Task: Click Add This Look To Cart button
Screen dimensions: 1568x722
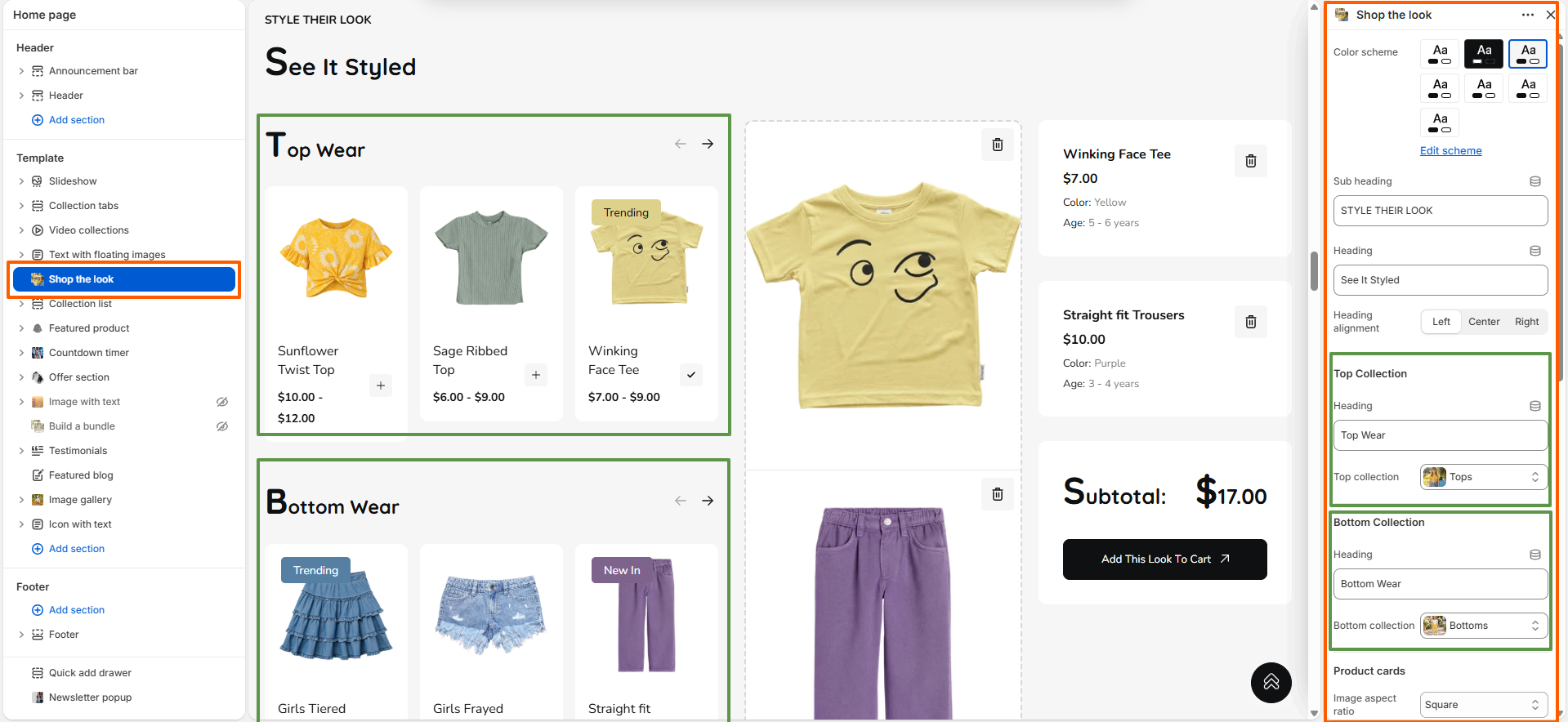Action: pyautogui.click(x=1164, y=559)
